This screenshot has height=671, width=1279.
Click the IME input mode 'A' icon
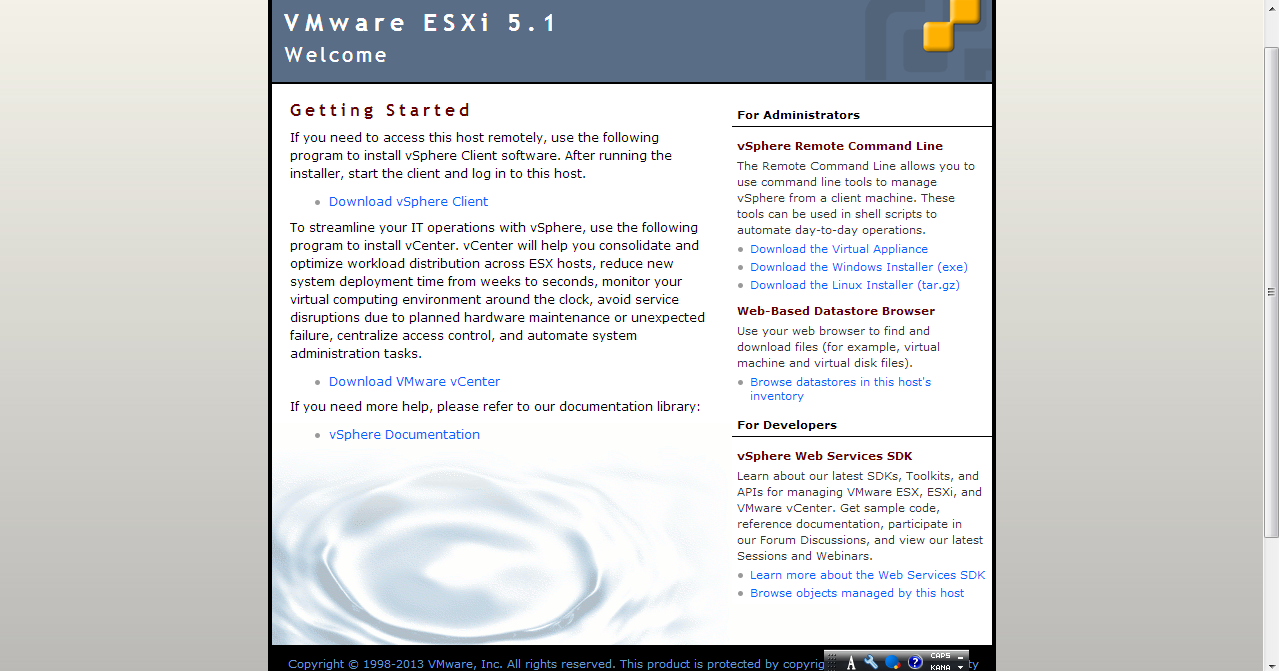coord(851,662)
